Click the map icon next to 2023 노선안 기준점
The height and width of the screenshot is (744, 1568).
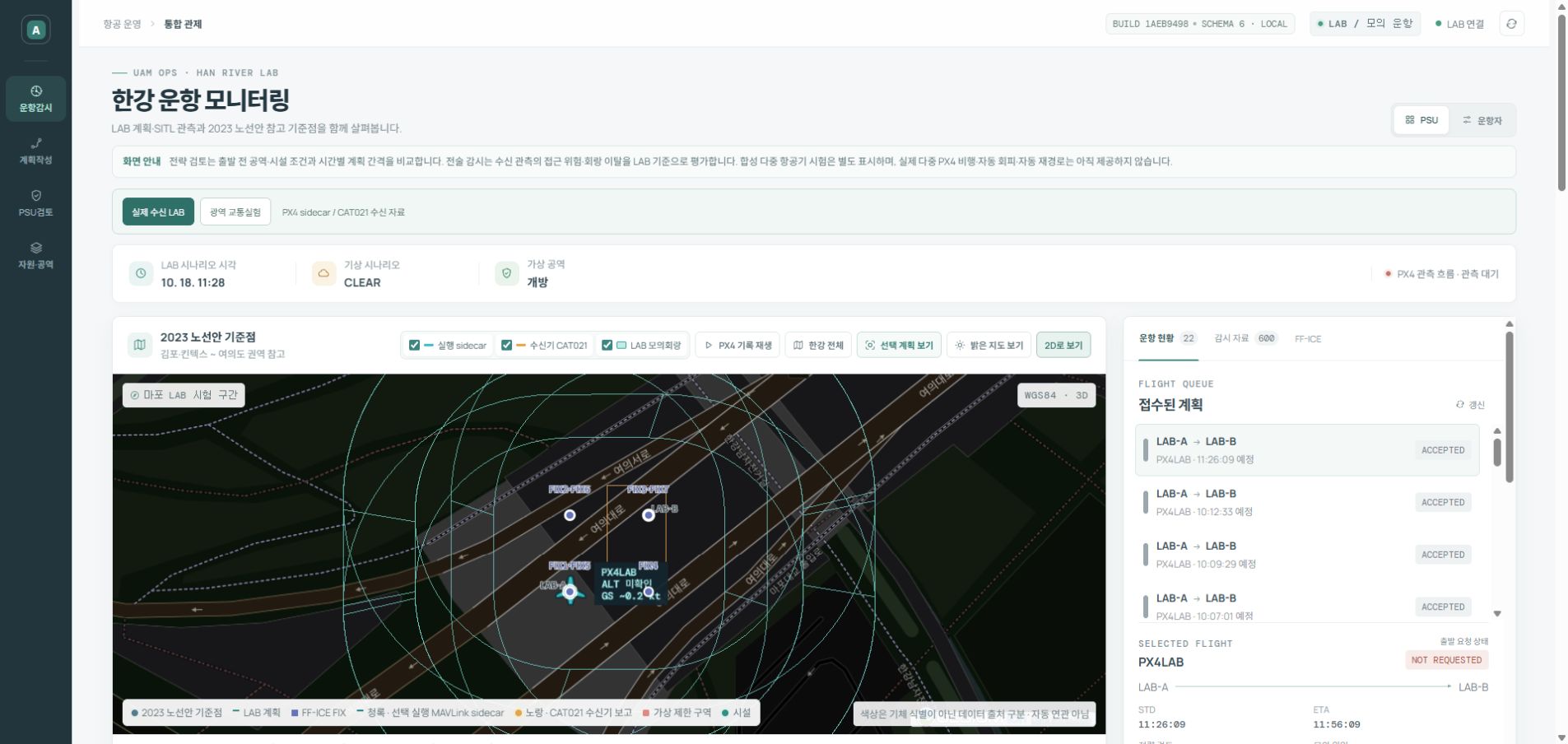pos(140,345)
